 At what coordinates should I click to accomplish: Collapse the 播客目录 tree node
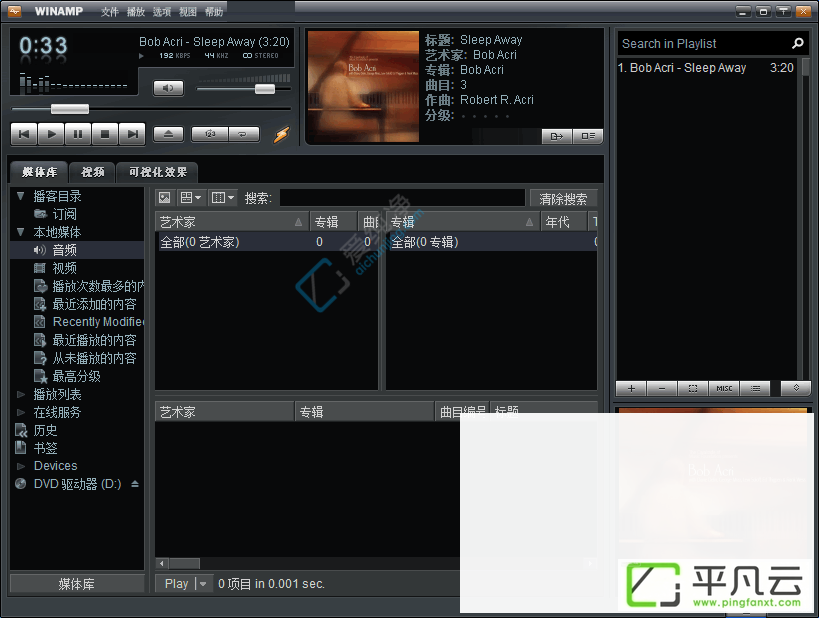click(20, 196)
